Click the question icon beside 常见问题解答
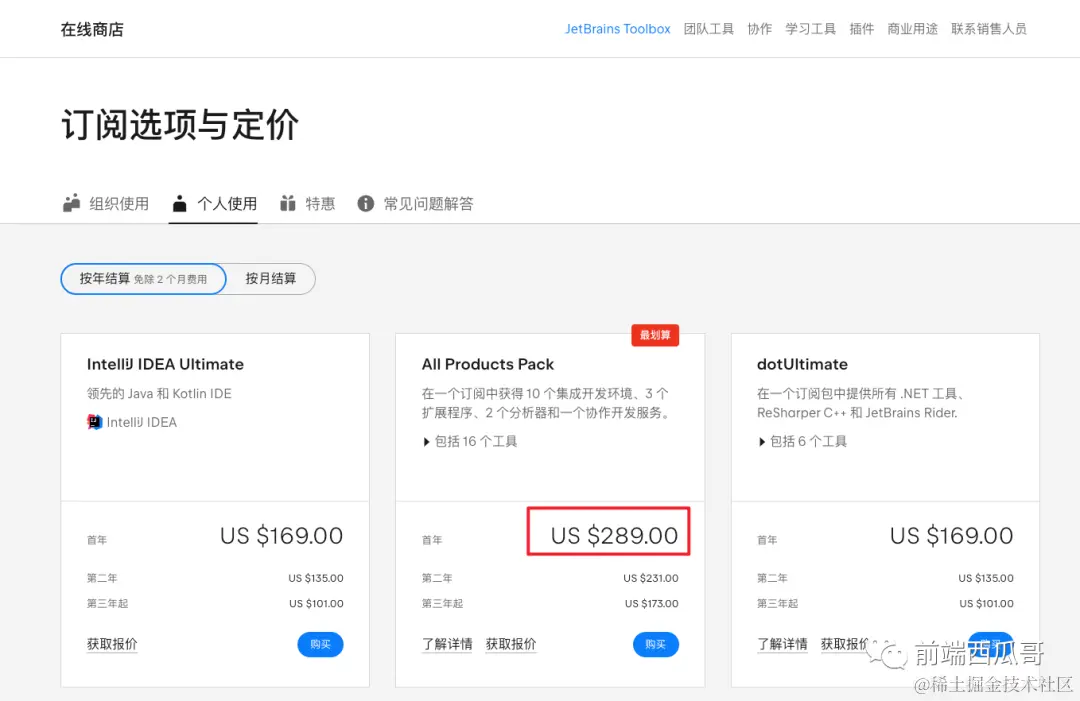The height and width of the screenshot is (701, 1080). (x=366, y=203)
